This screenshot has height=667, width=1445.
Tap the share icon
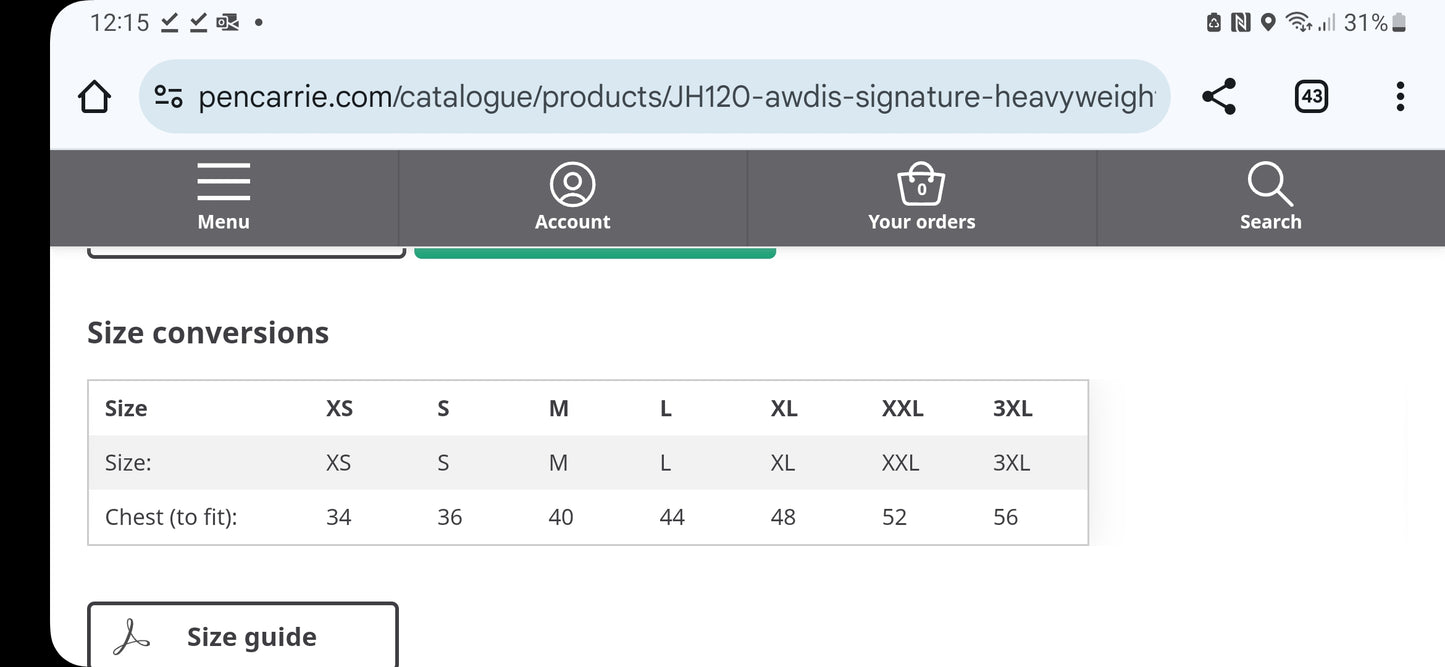[1218, 97]
